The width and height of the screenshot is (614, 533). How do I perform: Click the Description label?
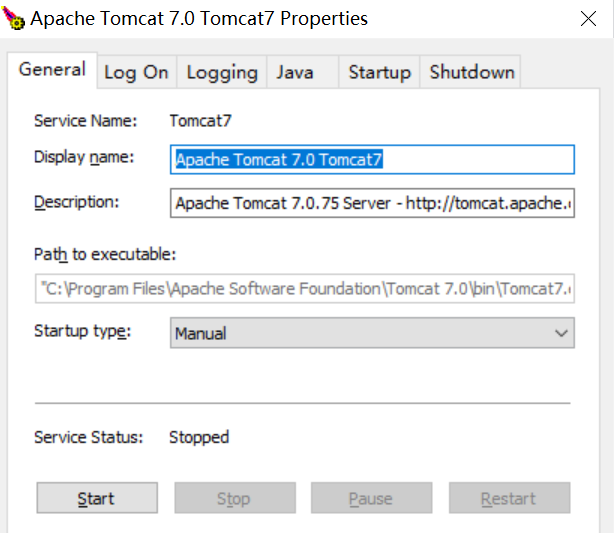(77, 202)
